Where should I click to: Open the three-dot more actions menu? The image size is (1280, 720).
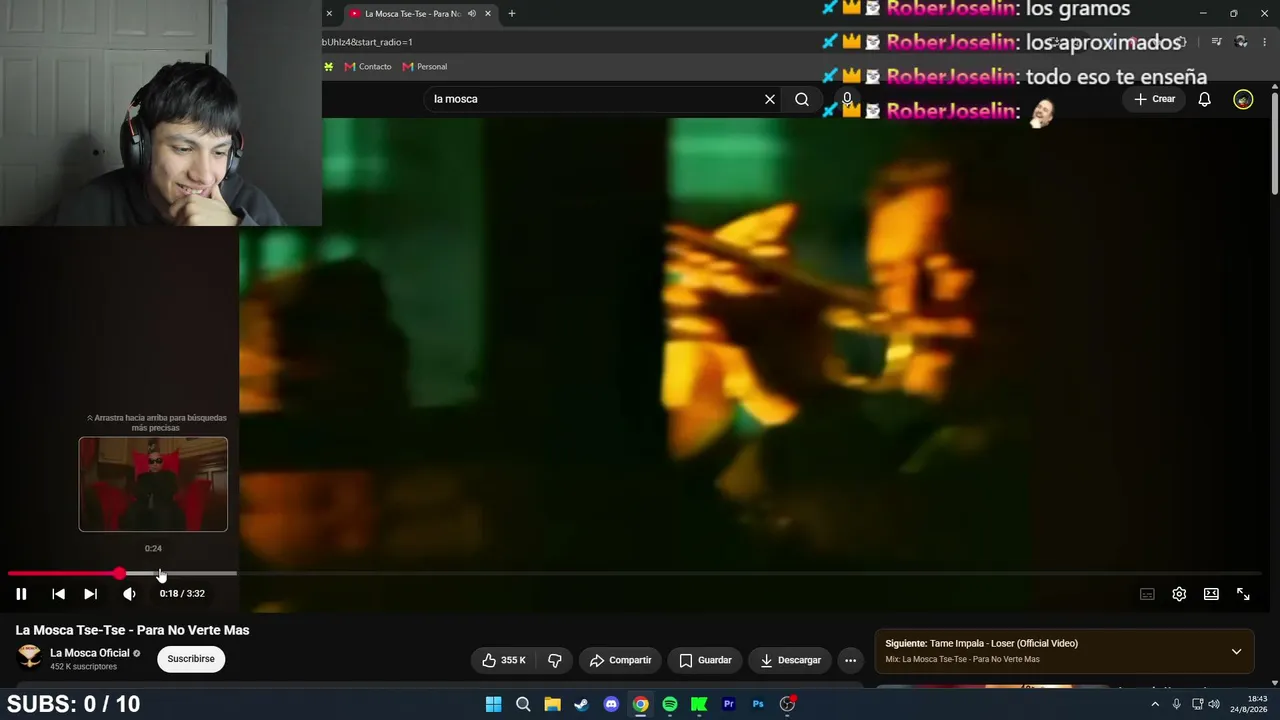850,660
